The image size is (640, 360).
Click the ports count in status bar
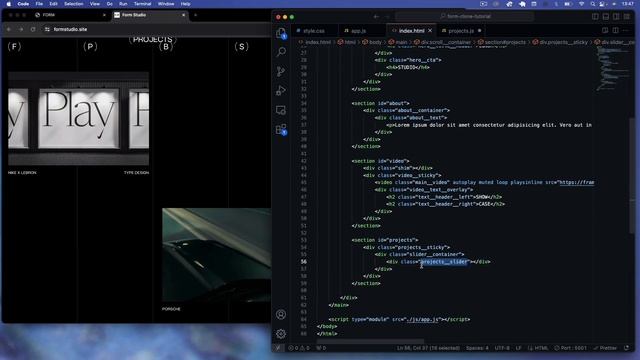(321, 348)
